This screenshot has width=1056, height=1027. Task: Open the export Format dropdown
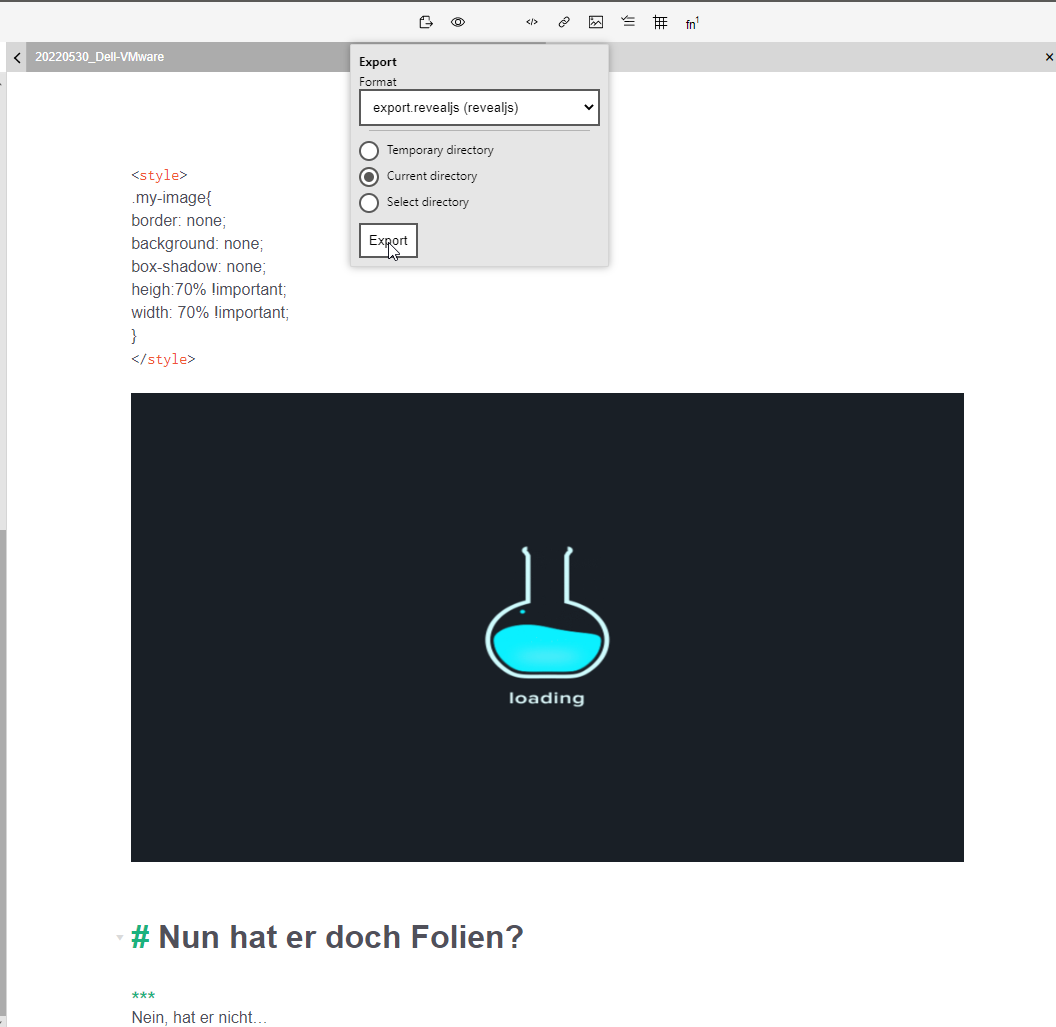479,108
